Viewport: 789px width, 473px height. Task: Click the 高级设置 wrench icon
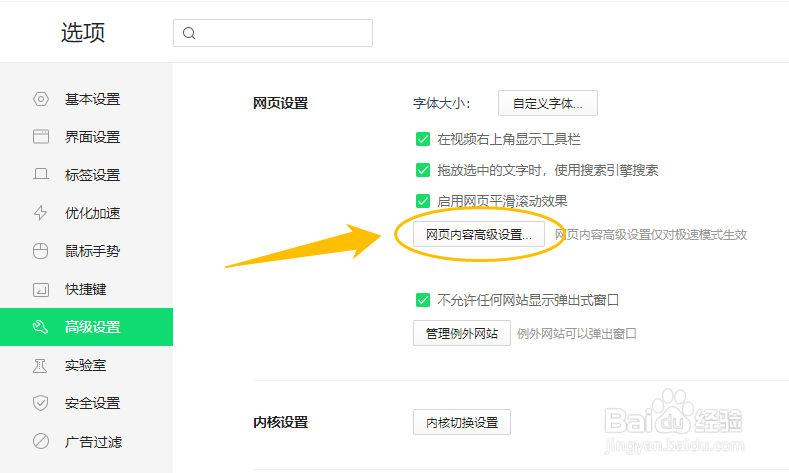click(x=41, y=327)
